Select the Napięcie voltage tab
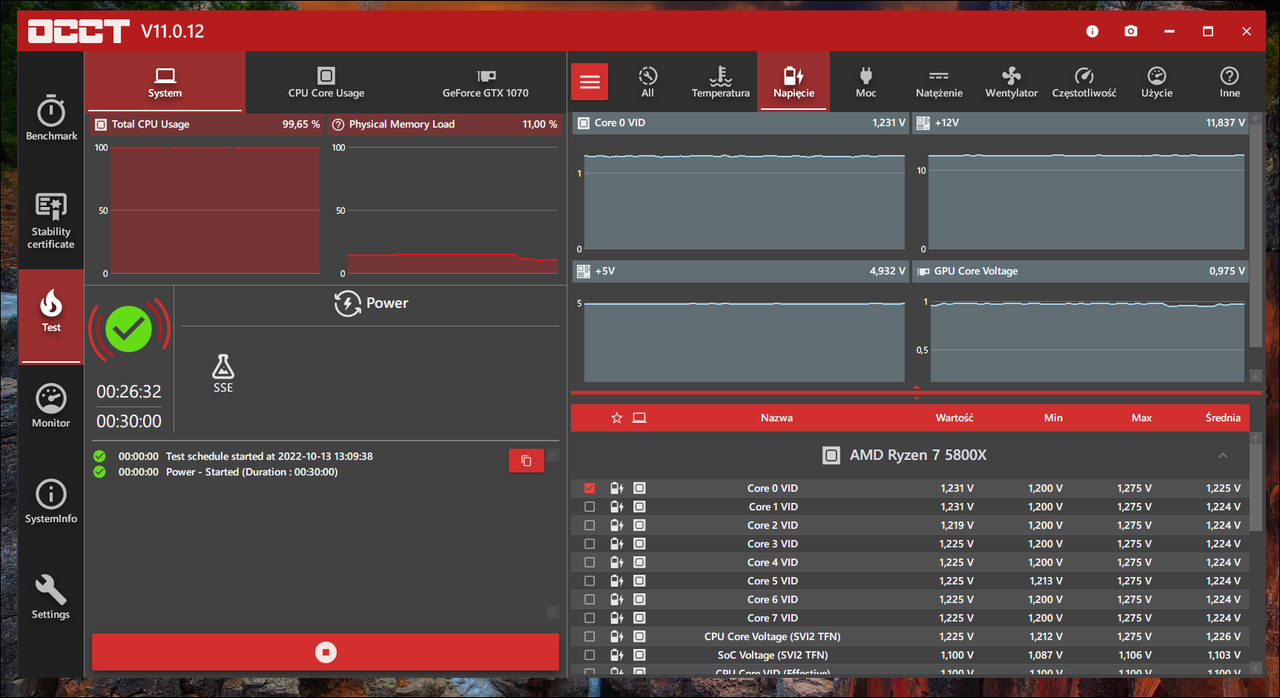The height and width of the screenshot is (698, 1280). click(794, 82)
